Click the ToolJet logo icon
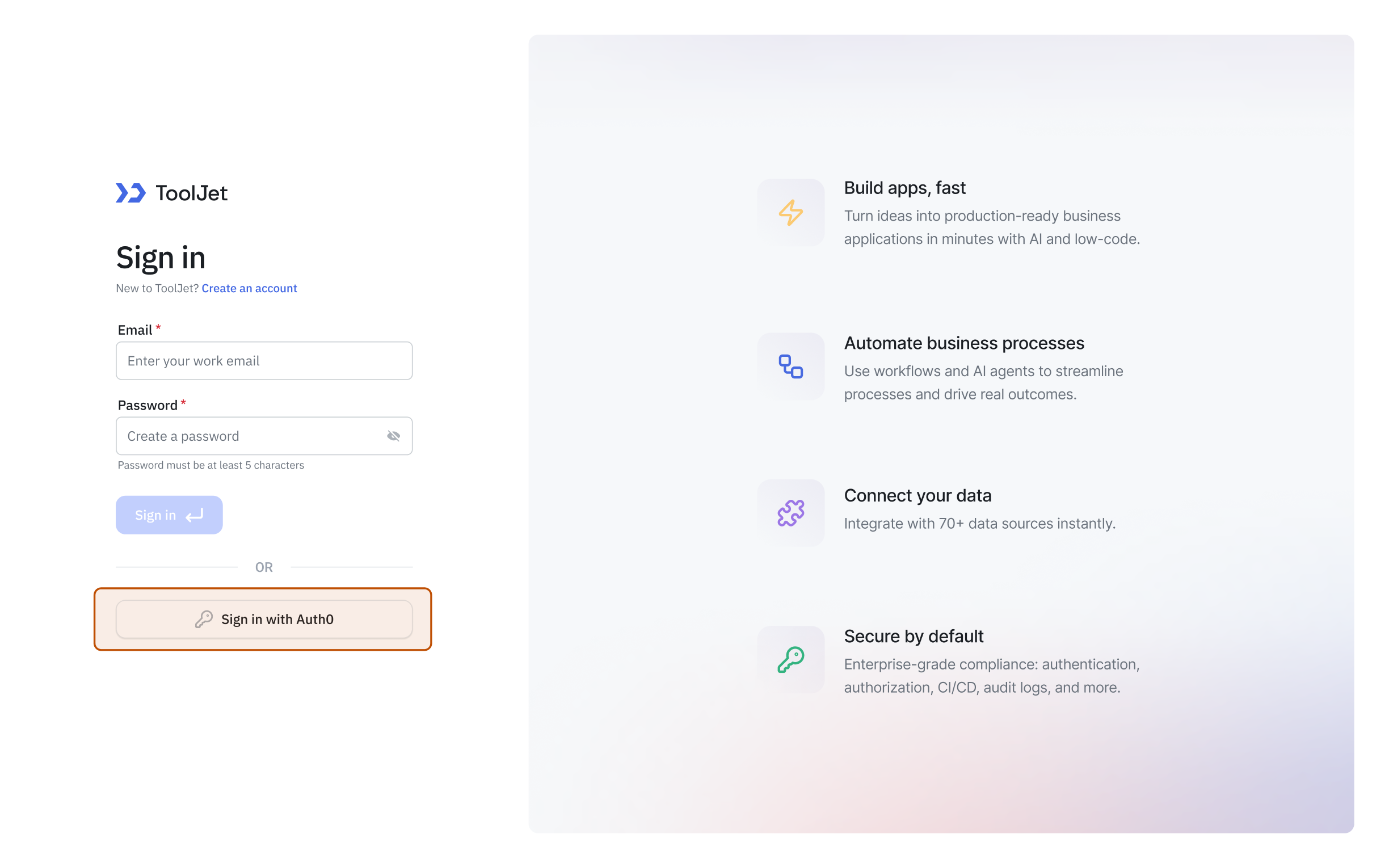This screenshot has height=868, width=1389. pyautogui.click(x=129, y=193)
